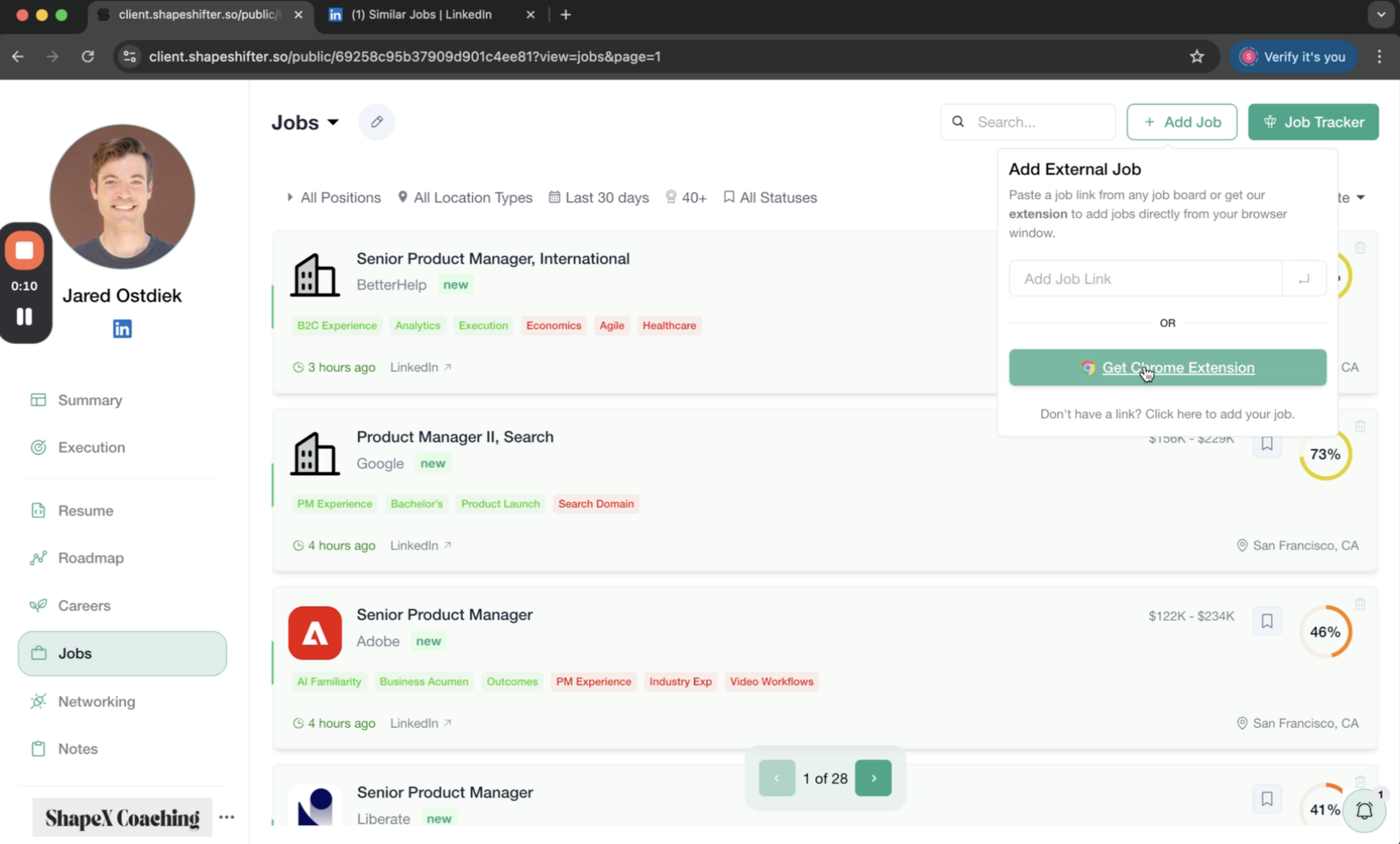
Task: Bookmark this page with the star icon
Action: [1197, 56]
